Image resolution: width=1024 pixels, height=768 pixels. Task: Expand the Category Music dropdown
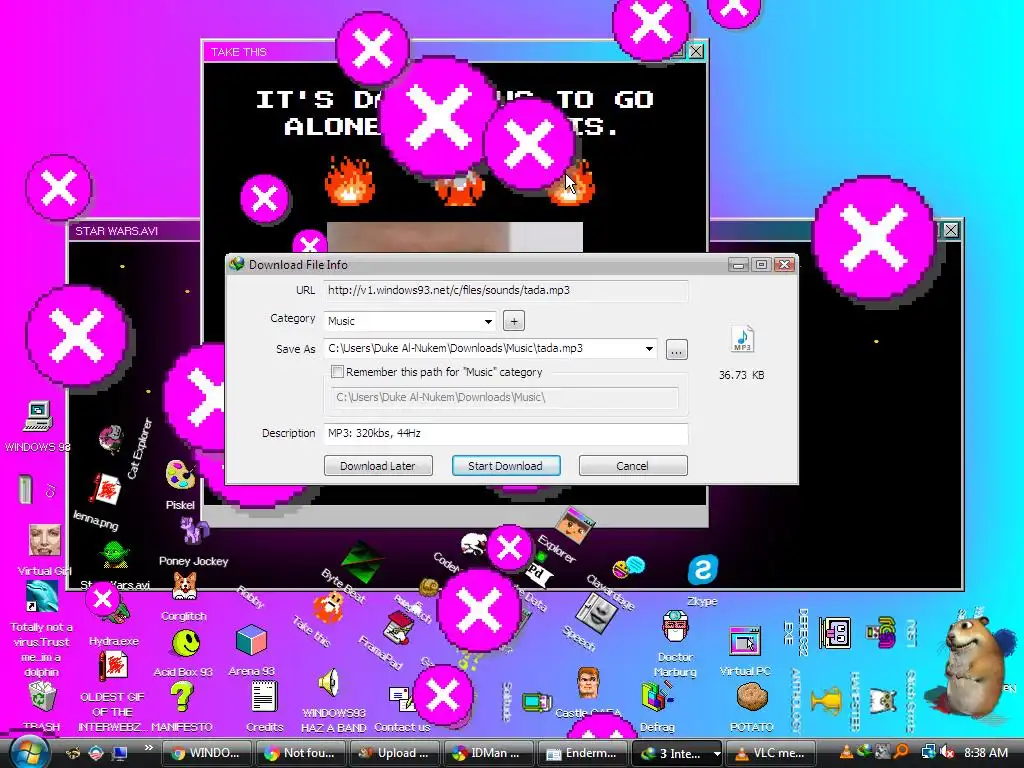pos(488,321)
